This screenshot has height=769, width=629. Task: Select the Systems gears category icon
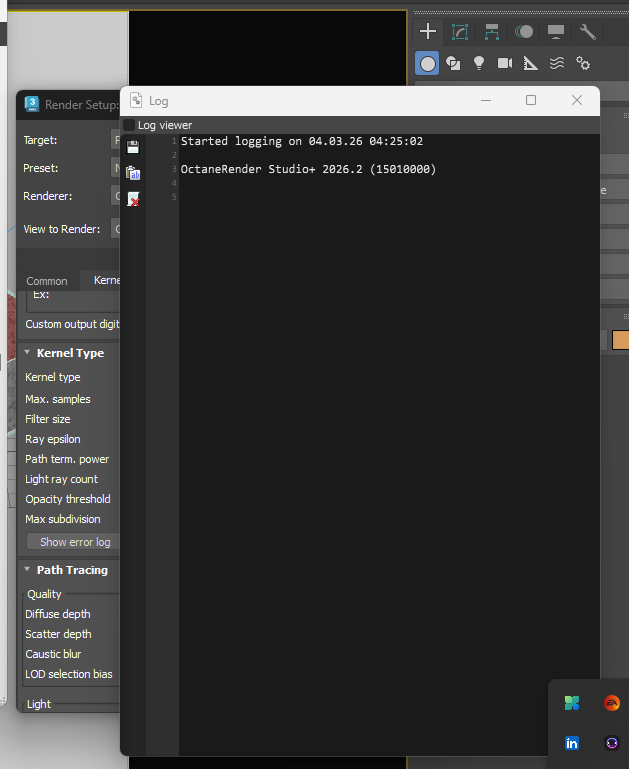pos(583,63)
